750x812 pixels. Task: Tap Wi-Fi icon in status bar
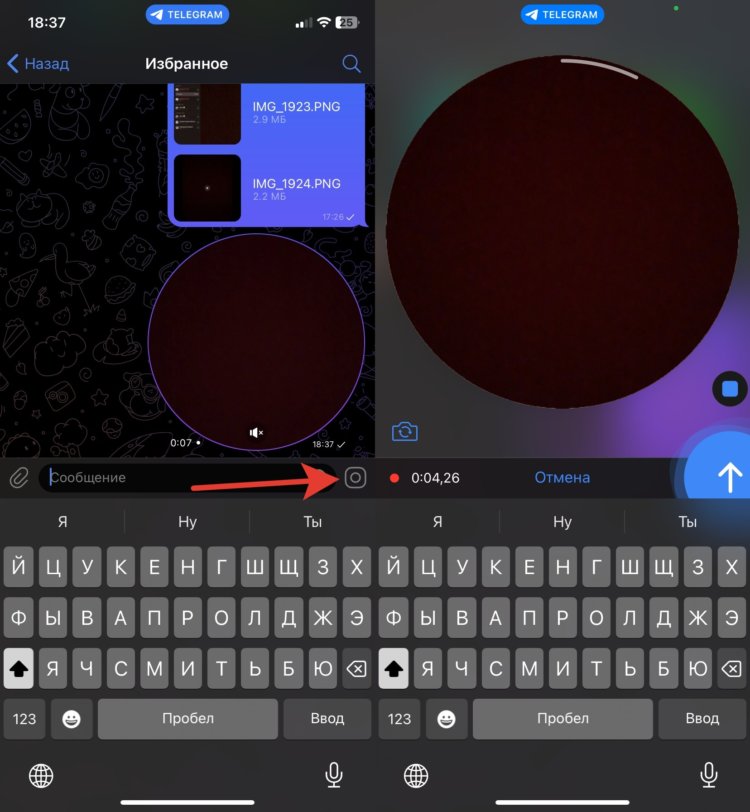(324, 22)
